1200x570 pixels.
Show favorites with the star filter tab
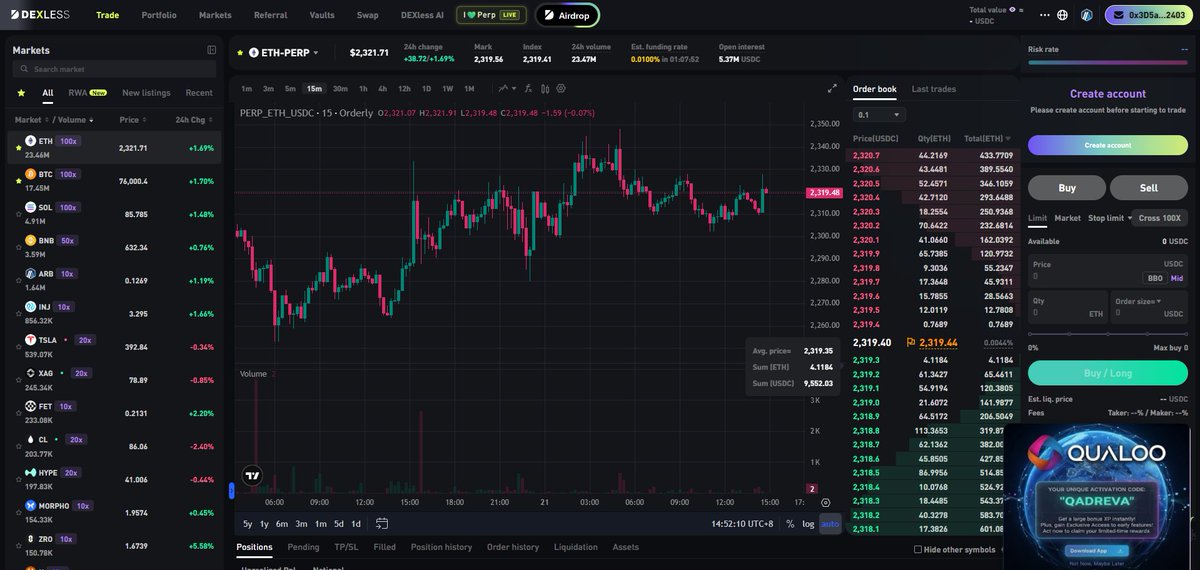pos(21,93)
